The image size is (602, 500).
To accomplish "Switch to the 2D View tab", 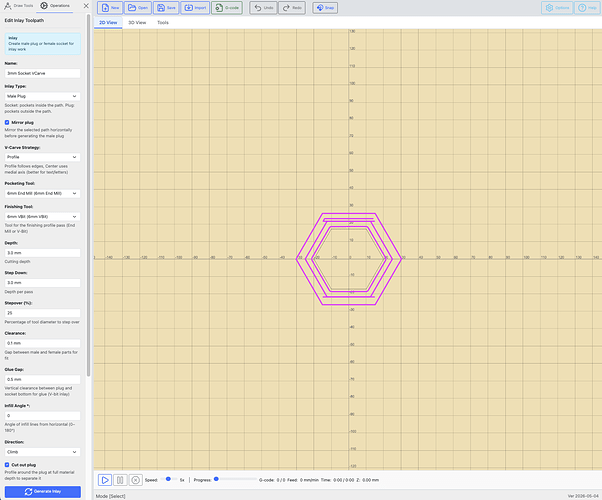I will point(108,23).
